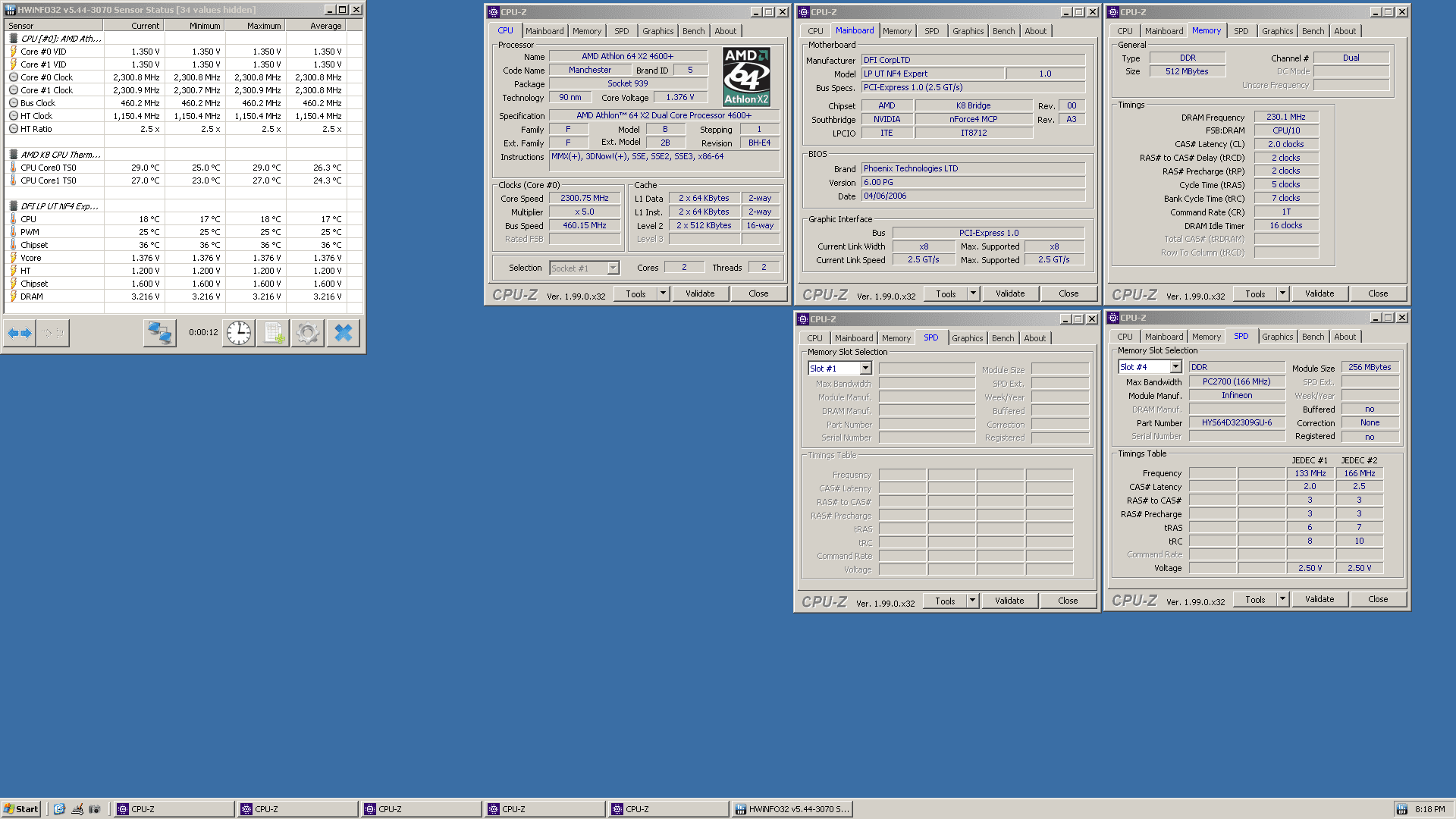Switch to CPU tab in Slot #4 SPD window
Screen dimensions: 1456x819
[x=1125, y=337]
